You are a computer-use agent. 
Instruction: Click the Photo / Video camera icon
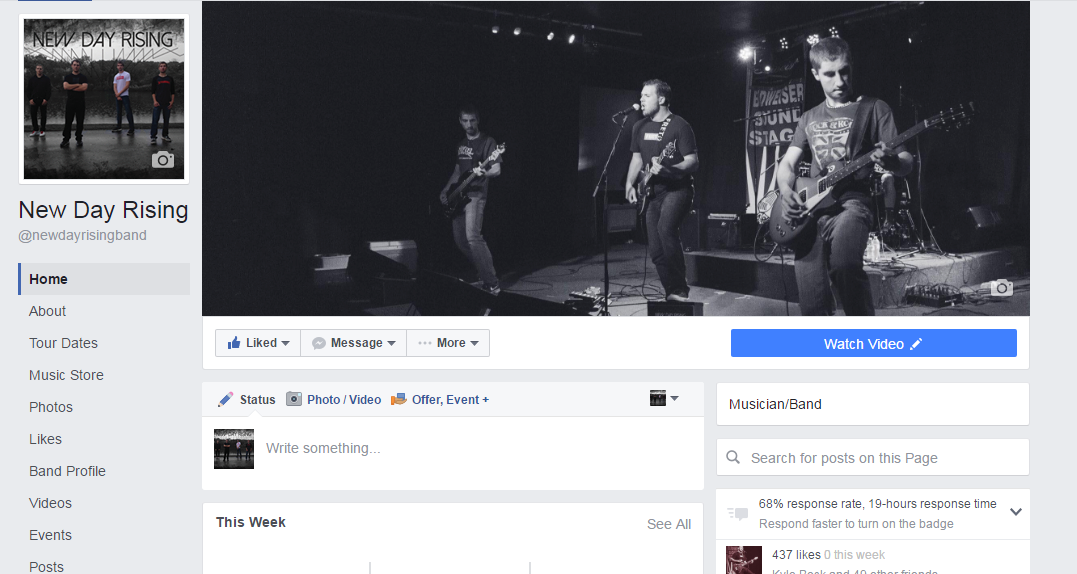pyautogui.click(x=294, y=399)
